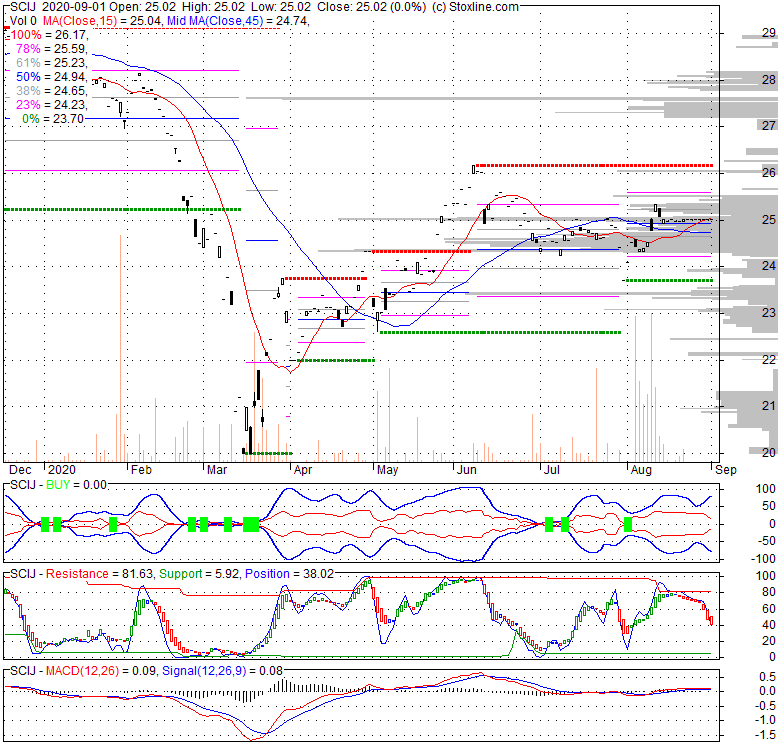Viewport: 780px width, 745px height.
Task: Click the last green buy-signal marker in August
Action: point(628,524)
